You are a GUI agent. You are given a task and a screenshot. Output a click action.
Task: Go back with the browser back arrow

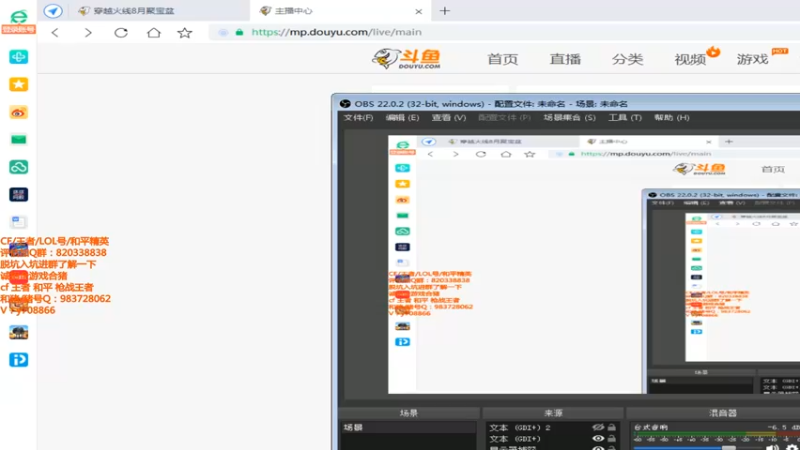55,33
